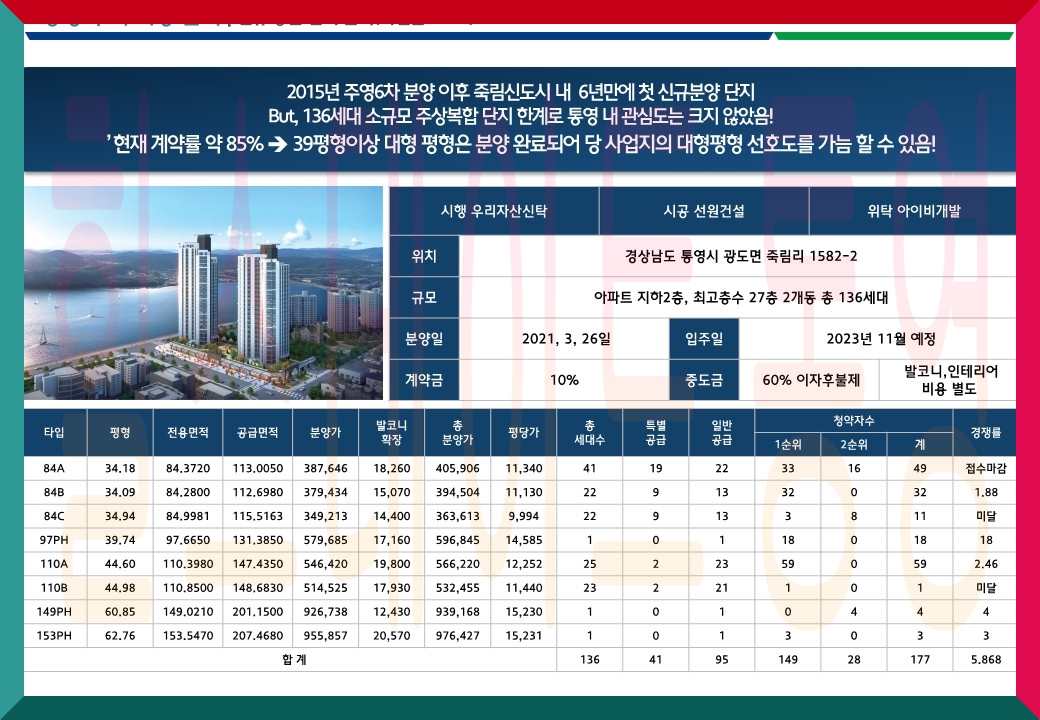
Task: Click the 타입 column header
Action: coord(55,432)
